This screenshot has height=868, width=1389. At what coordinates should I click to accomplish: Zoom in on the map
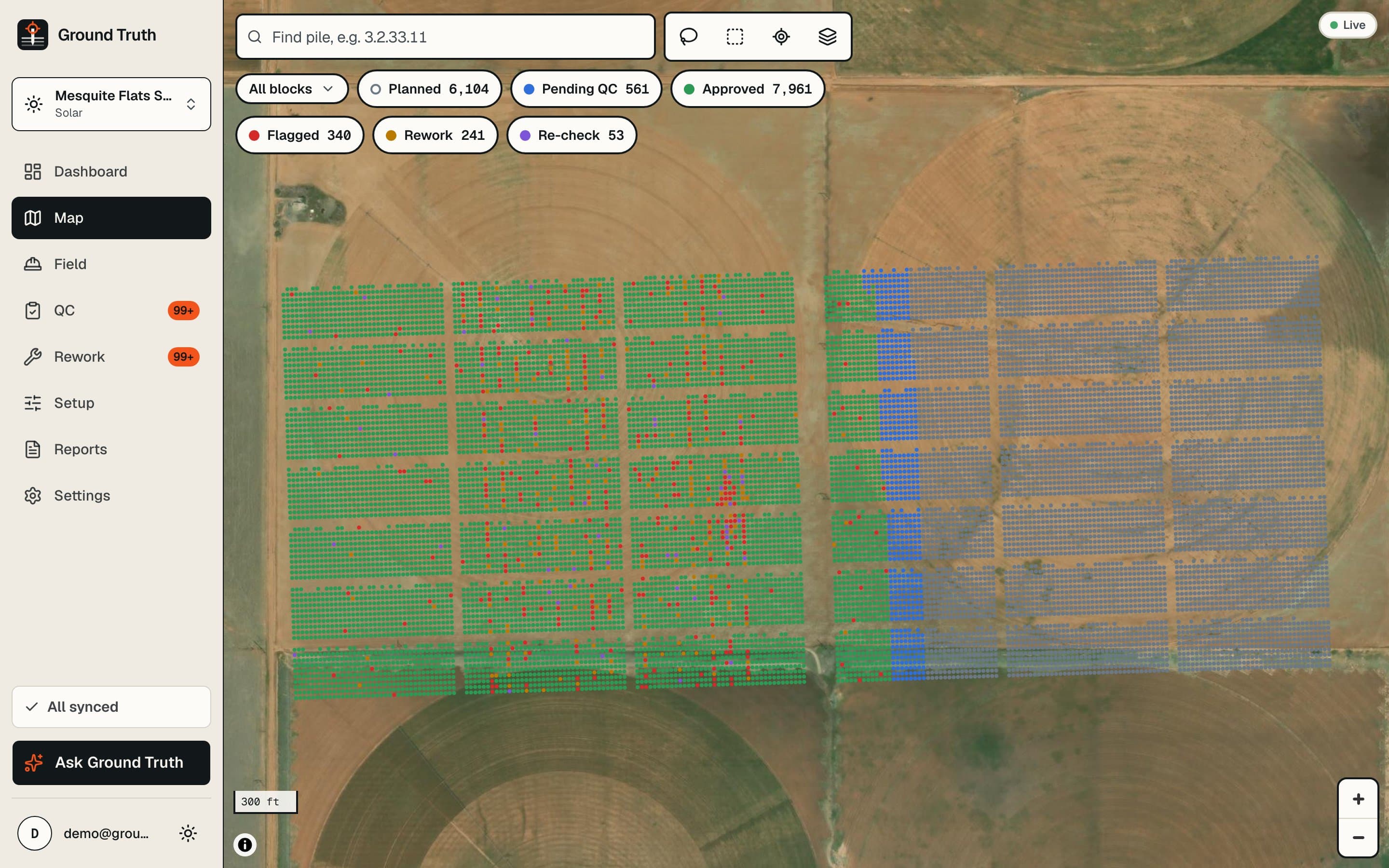click(1358, 799)
